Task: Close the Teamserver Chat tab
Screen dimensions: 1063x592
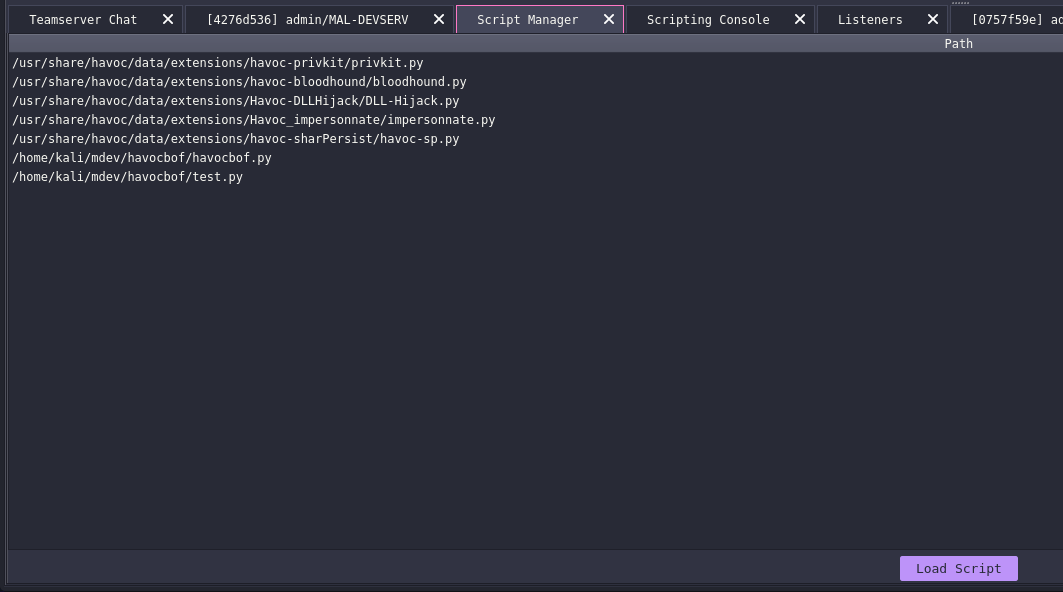Action: [x=168, y=20]
